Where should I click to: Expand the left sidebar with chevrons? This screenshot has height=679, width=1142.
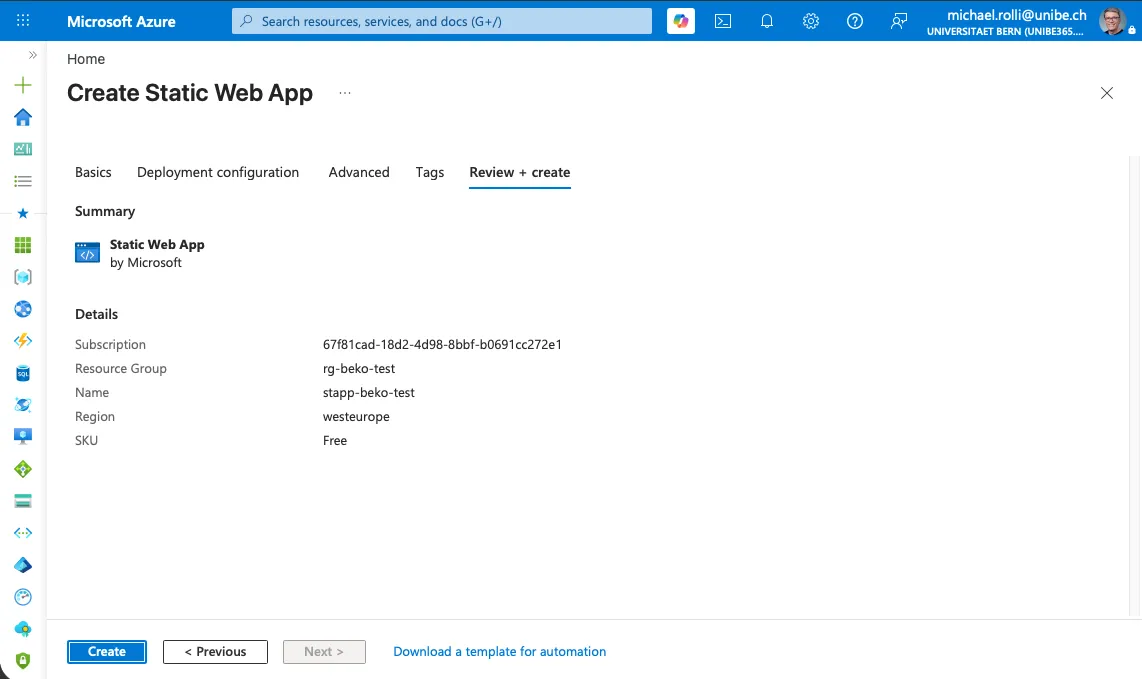tap(33, 55)
